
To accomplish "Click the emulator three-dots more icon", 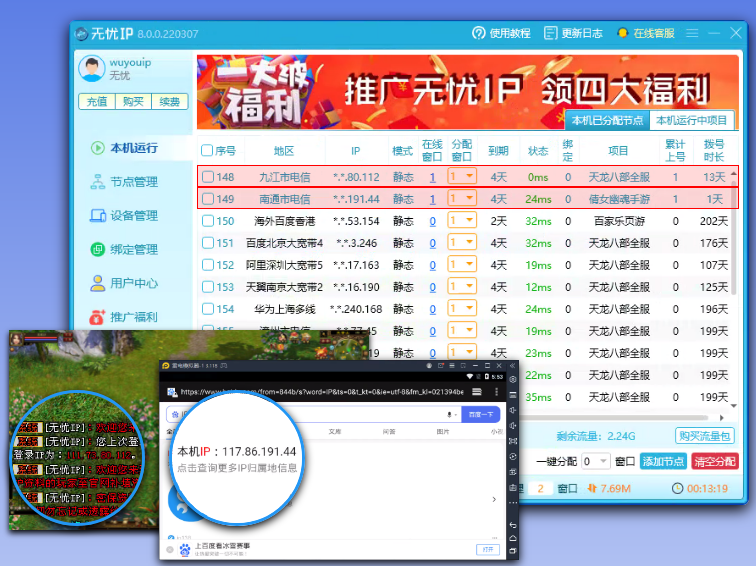I will [513, 503].
